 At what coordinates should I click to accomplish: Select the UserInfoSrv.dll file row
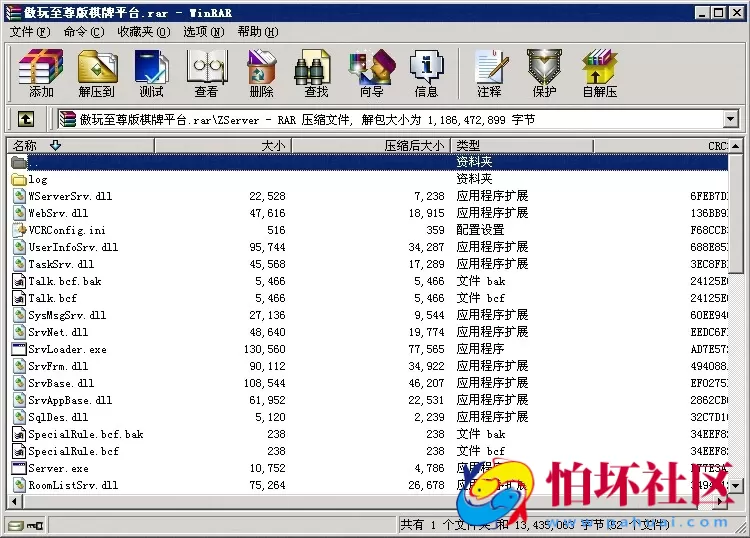pyautogui.click(x=368, y=247)
